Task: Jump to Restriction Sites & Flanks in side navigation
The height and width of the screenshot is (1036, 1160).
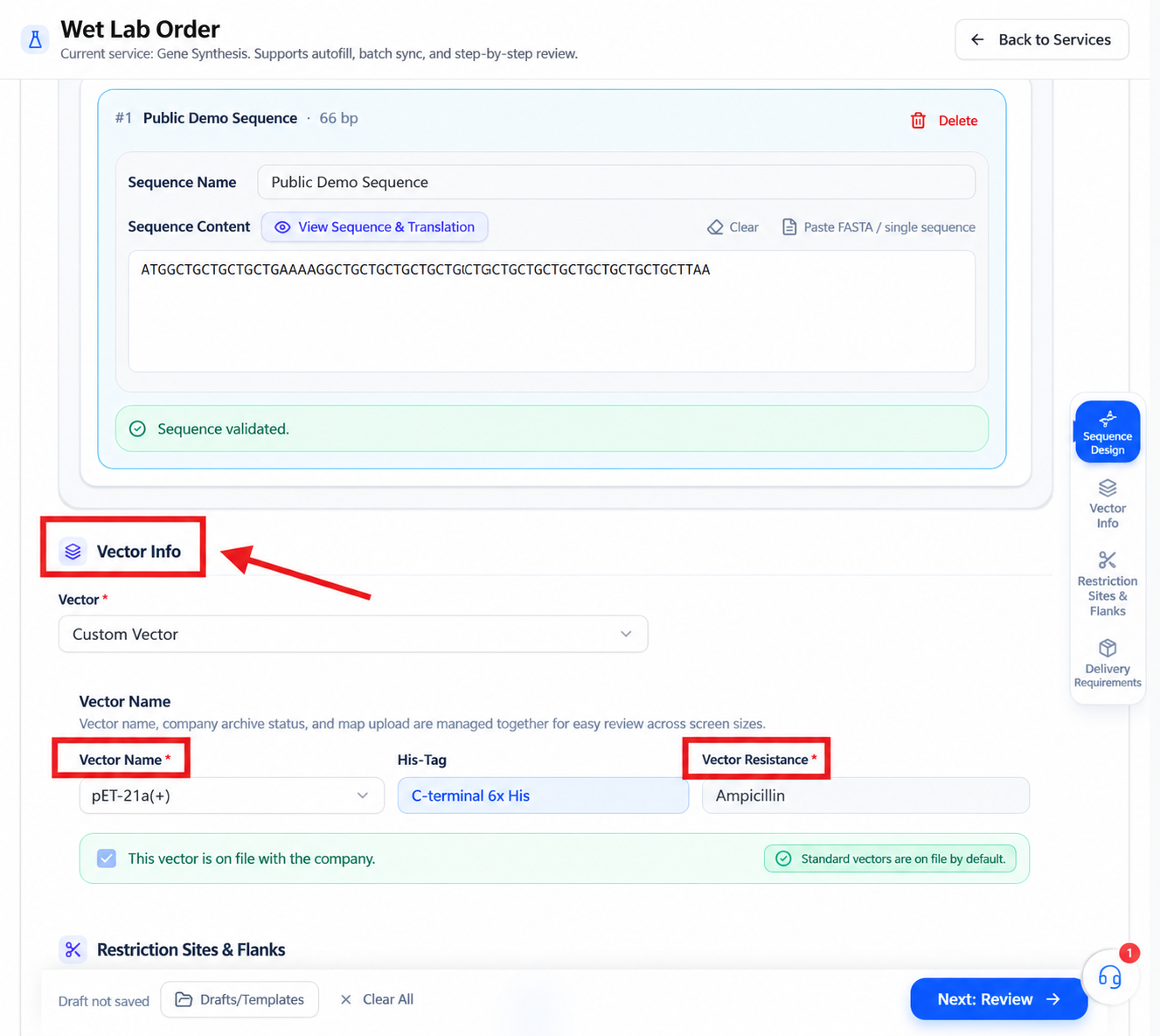Action: tap(1108, 584)
